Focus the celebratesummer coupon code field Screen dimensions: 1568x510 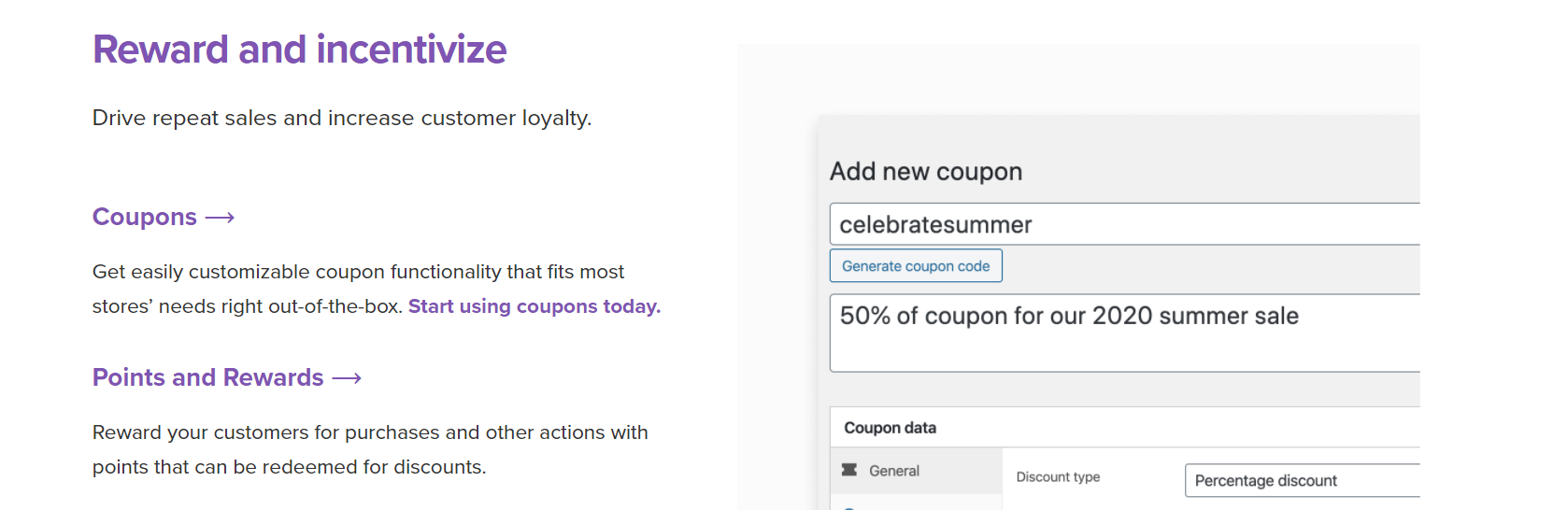1121,224
